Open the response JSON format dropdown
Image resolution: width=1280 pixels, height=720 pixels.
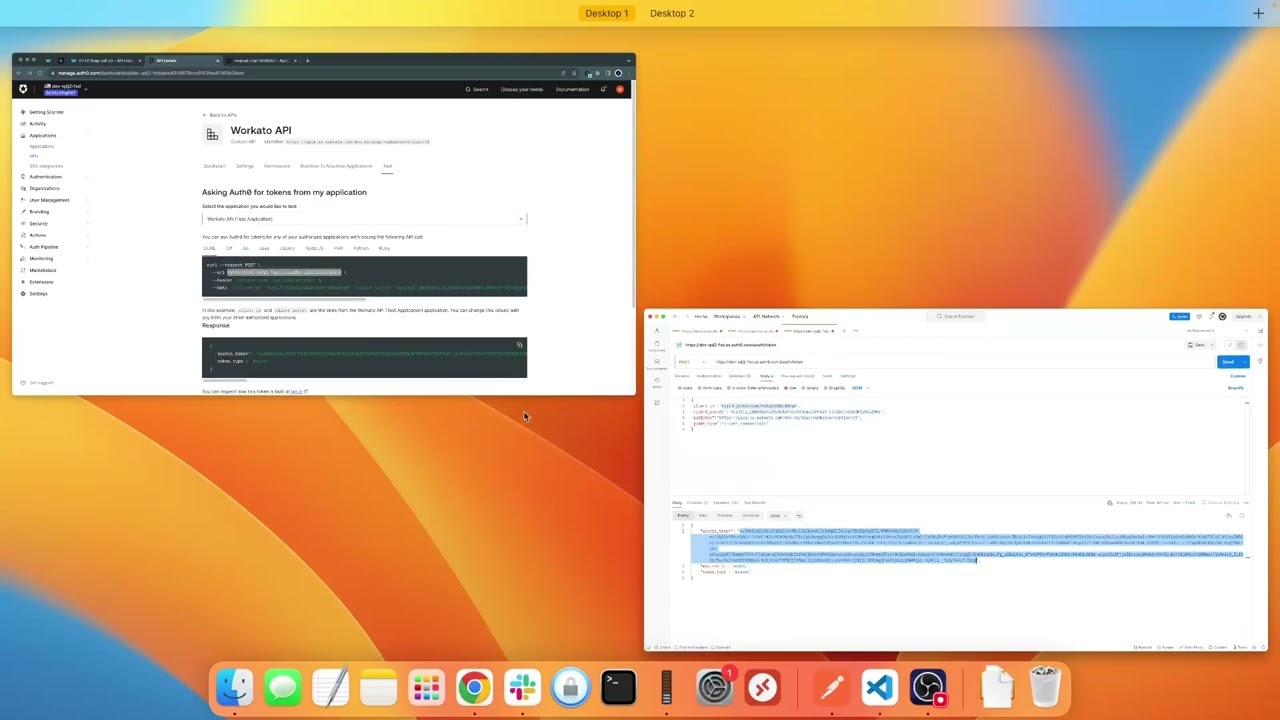click(x=778, y=515)
